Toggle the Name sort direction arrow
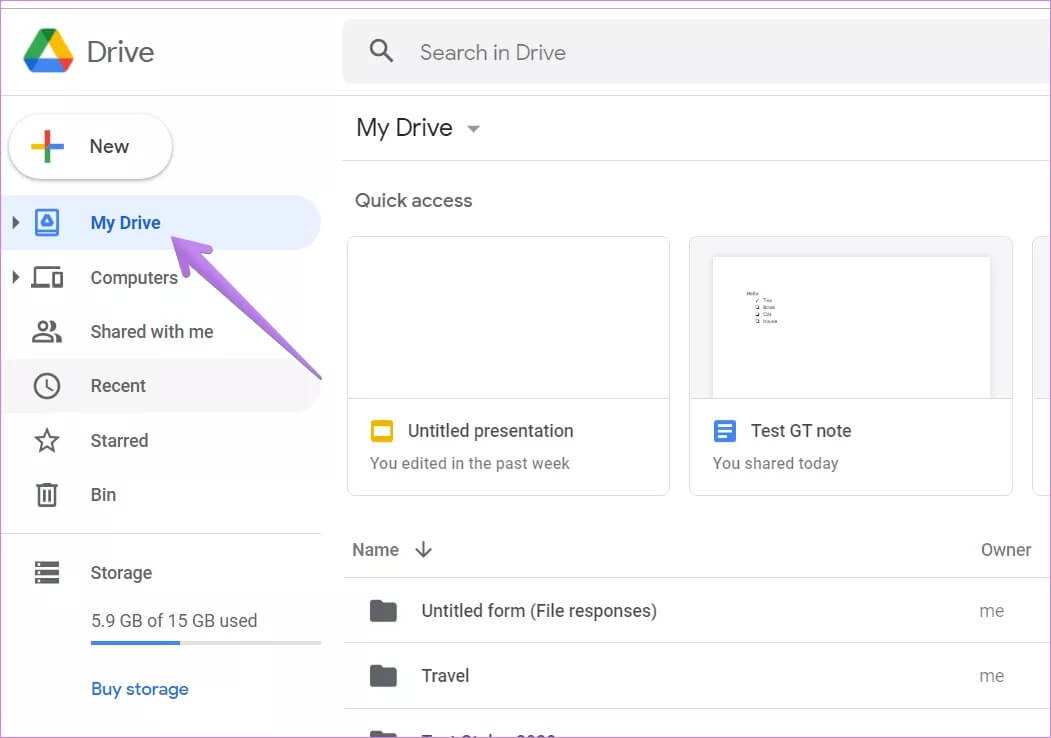Image resolution: width=1051 pixels, height=738 pixels. (423, 550)
